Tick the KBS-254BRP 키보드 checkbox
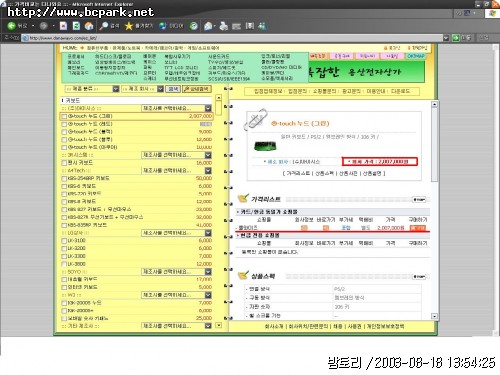 click(64, 179)
